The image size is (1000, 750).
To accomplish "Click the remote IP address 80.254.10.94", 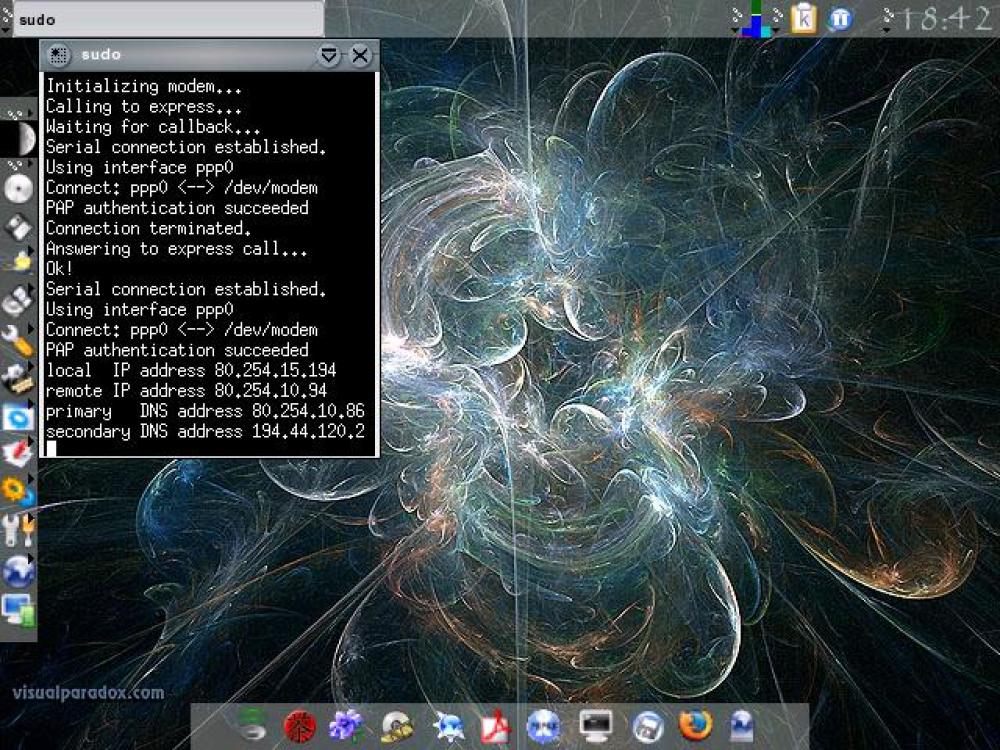I will tap(270, 391).
